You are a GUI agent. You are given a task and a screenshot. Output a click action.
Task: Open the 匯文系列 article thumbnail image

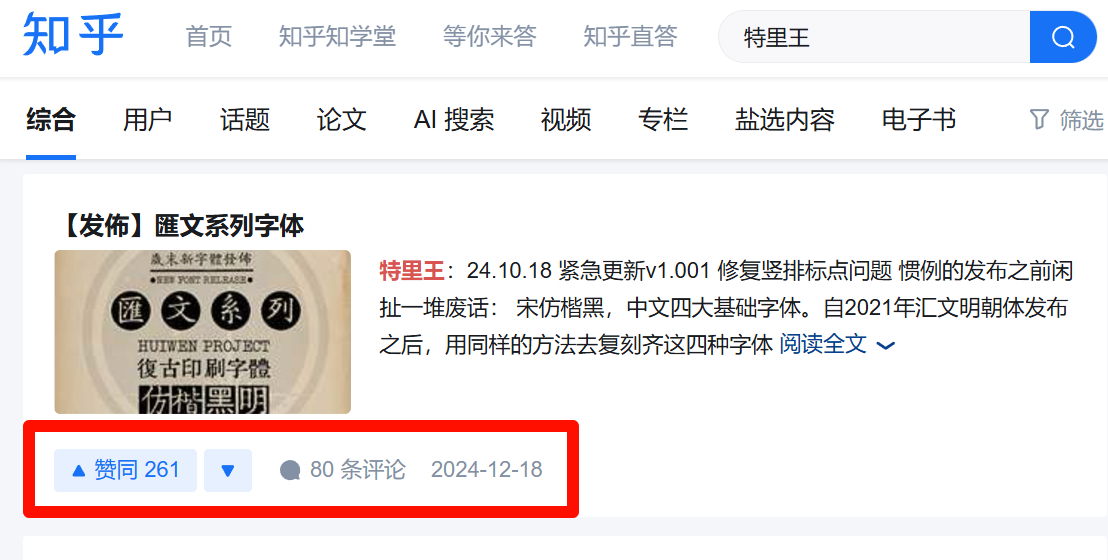203,332
